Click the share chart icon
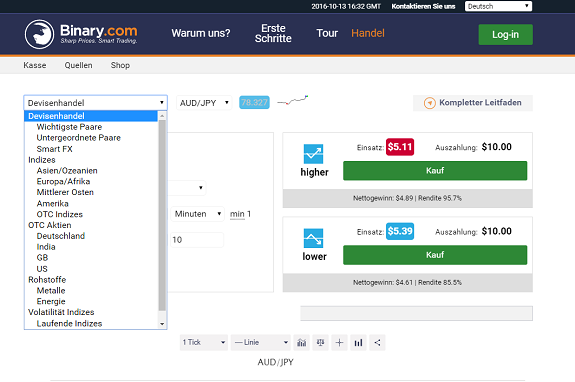The image size is (575, 382). pyautogui.click(x=377, y=343)
